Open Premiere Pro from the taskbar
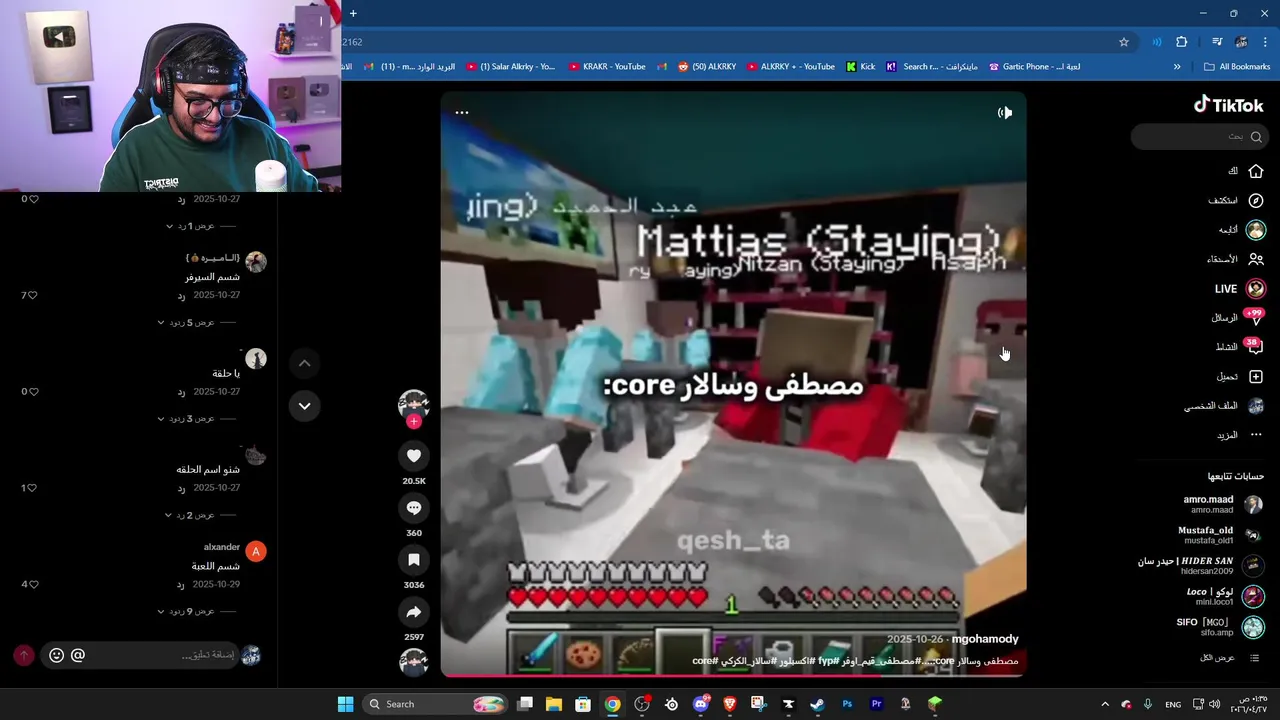The image size is (1280, 720). pos(876,704)
